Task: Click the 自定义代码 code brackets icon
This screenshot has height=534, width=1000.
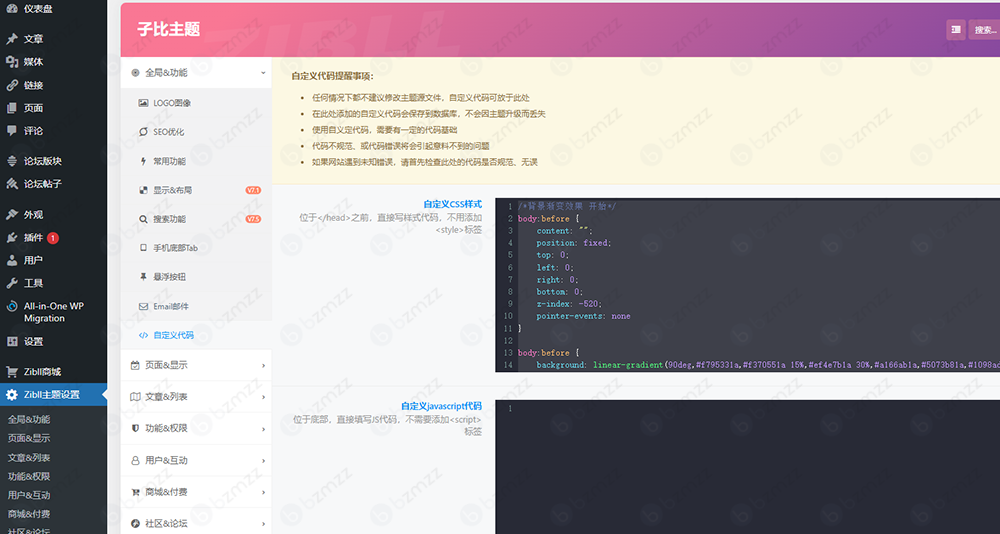Action: click(143, 335)
